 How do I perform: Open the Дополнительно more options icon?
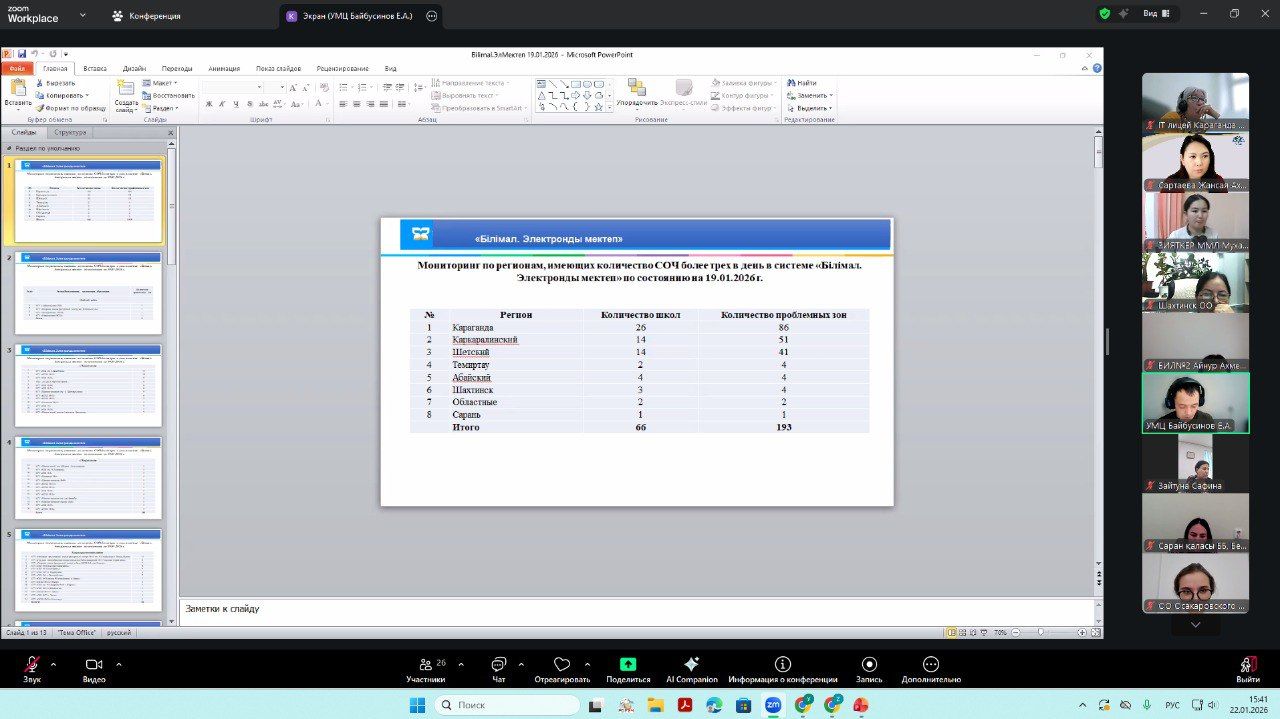pyautogui.click(x=930, y=666)
